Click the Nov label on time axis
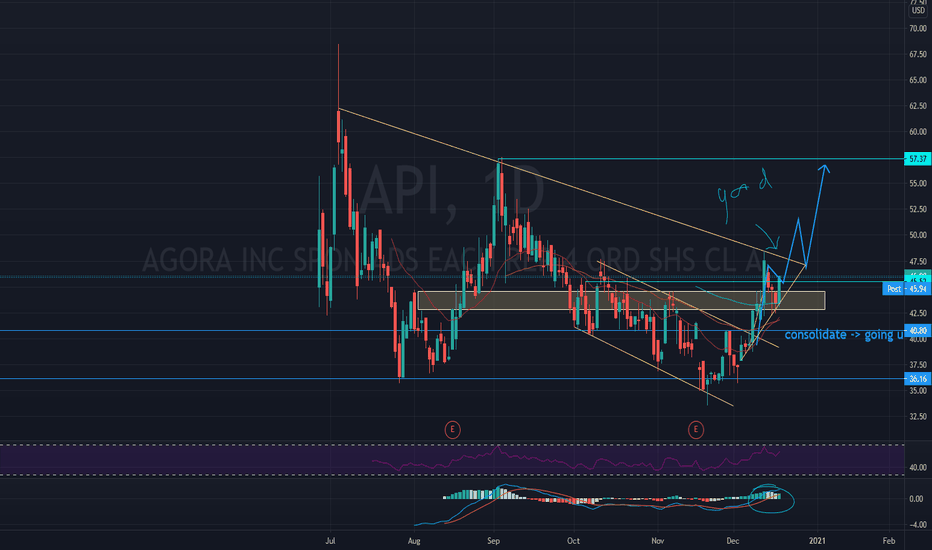Screen dimensions: 932x550 point(657,540)
